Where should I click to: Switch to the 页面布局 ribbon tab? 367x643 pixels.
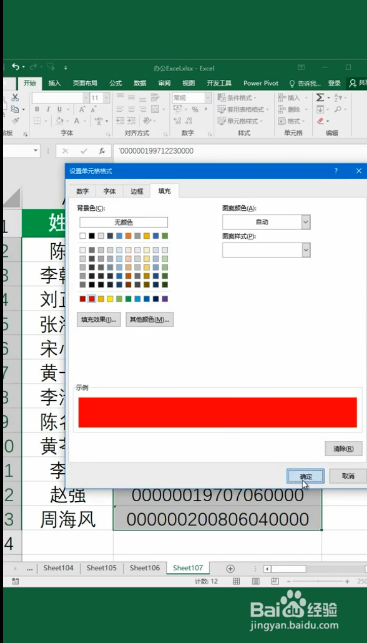[85, 83]
